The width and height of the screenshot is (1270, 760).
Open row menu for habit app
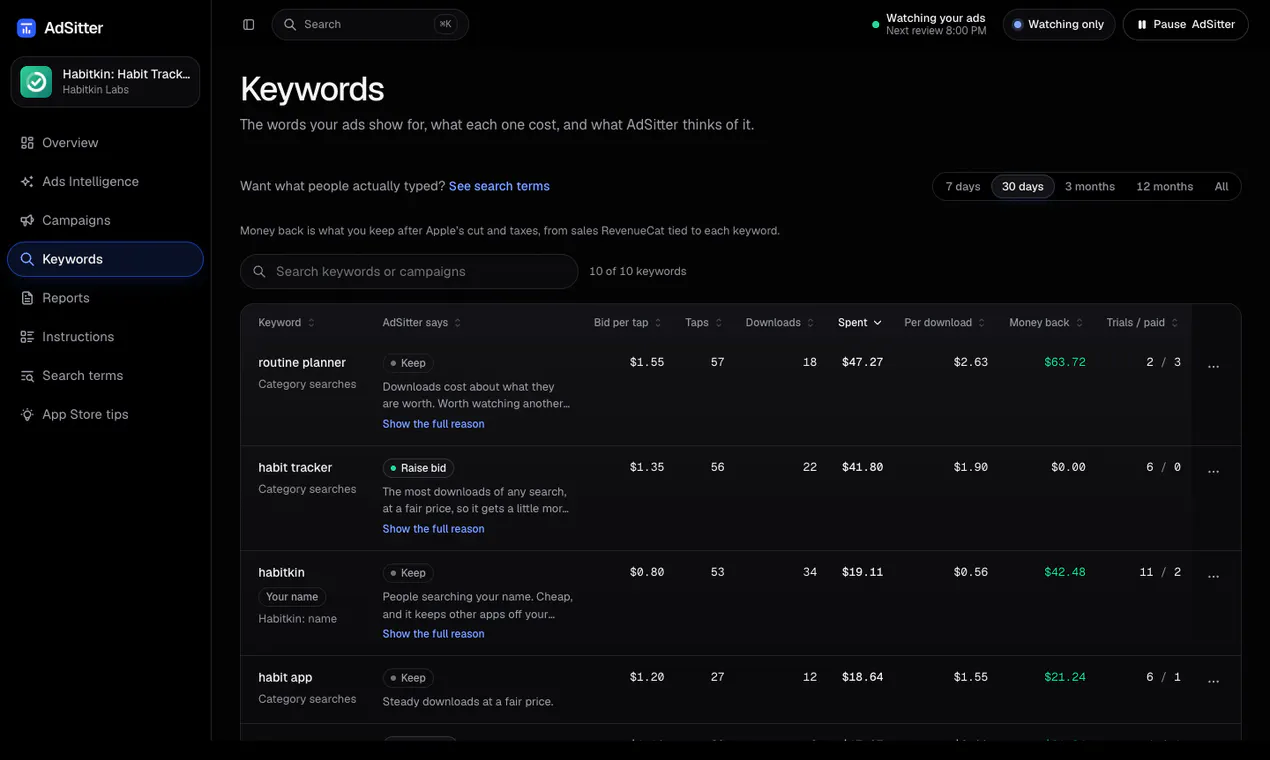tap(1213, 681)
